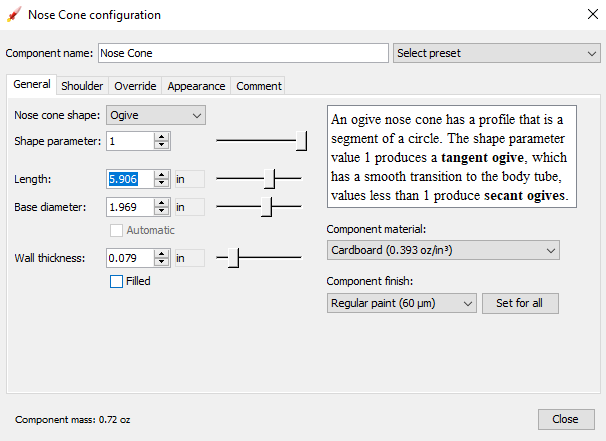Decrease Wall thickness with down arrow
606x441 pixels.
(x=161, y=263)
